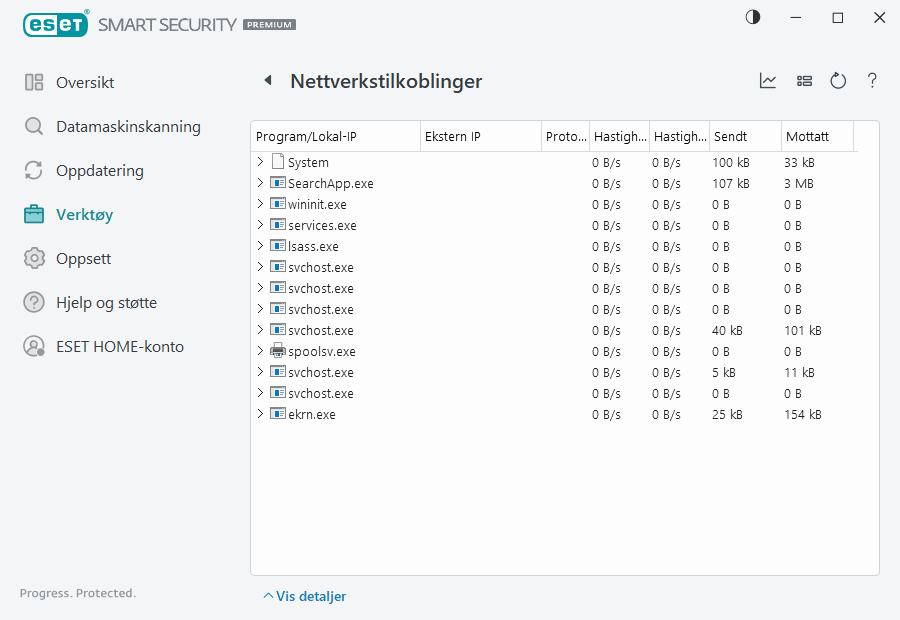Go back using the arrow beside Nettverkstilkoblinger
This screenshot has height=620, width=900.
[267, 81]
